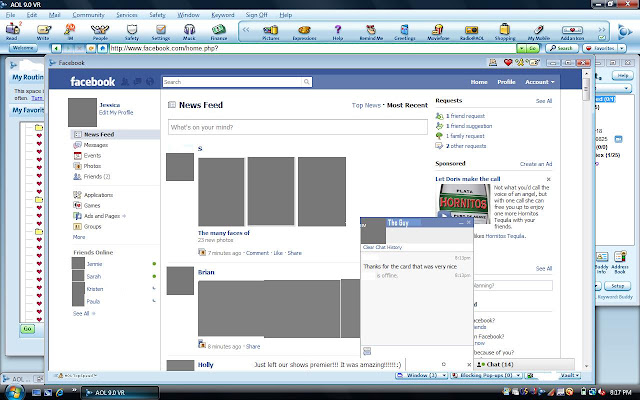Image resolution: width=640 pixels, height=400 pixels.
Task: Click the Expressions toolbar icon
Action: click(x=304, y=32)
